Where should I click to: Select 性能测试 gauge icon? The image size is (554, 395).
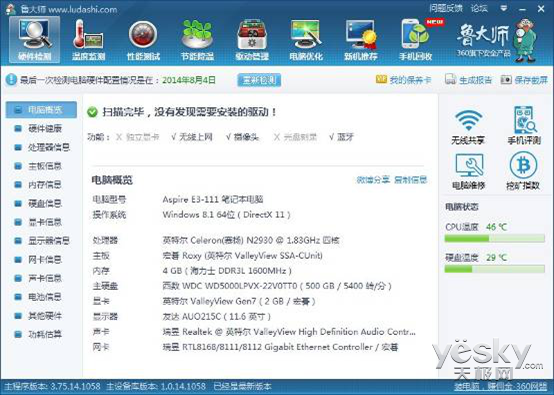143,34
